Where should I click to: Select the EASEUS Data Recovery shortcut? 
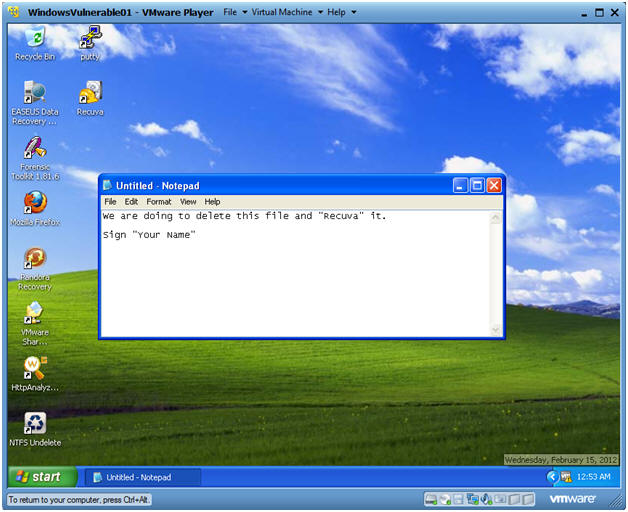pyautogui.click(x=35, y=103)
